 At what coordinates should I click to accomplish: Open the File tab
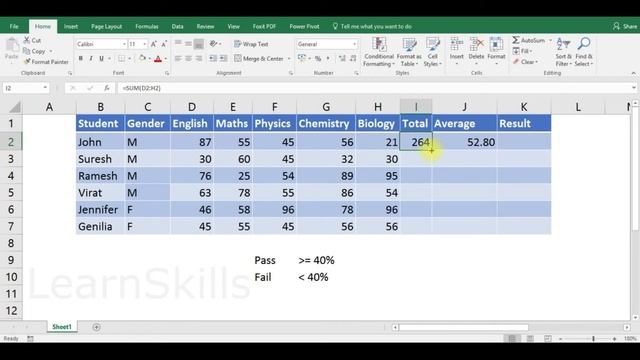click(x=14, y=27)
